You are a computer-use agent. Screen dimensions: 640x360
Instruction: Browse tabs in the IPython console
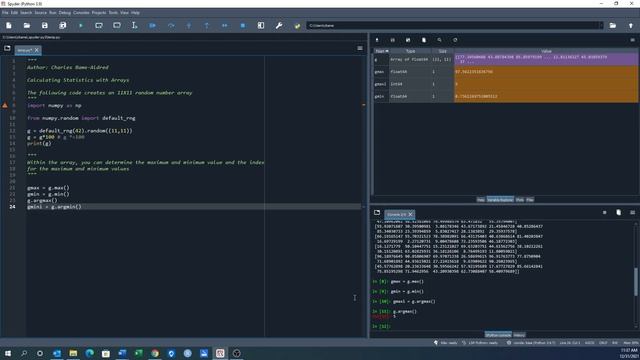point(377,213)
